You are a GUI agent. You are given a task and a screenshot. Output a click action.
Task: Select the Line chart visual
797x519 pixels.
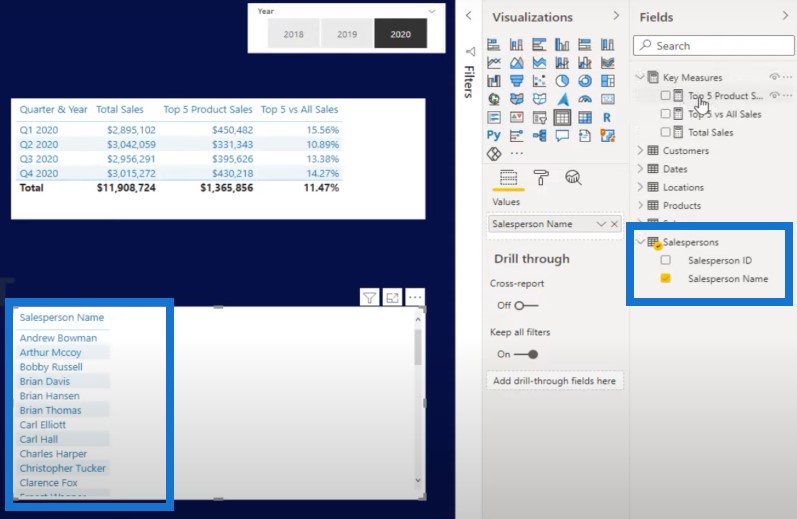coord(494,63)
